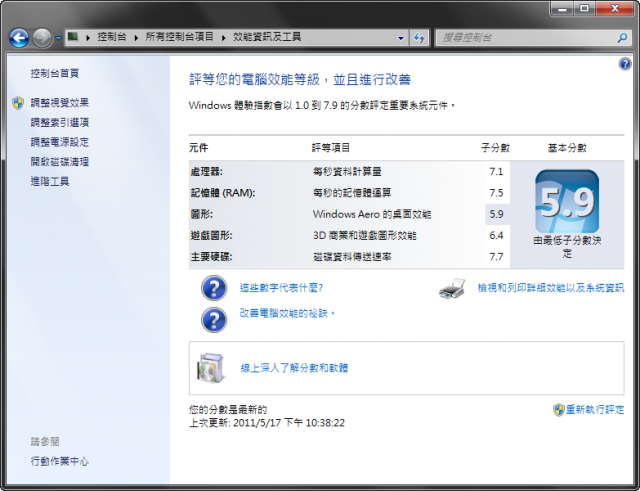Click 磁碟資料傳送速率 description

[352, 257]
